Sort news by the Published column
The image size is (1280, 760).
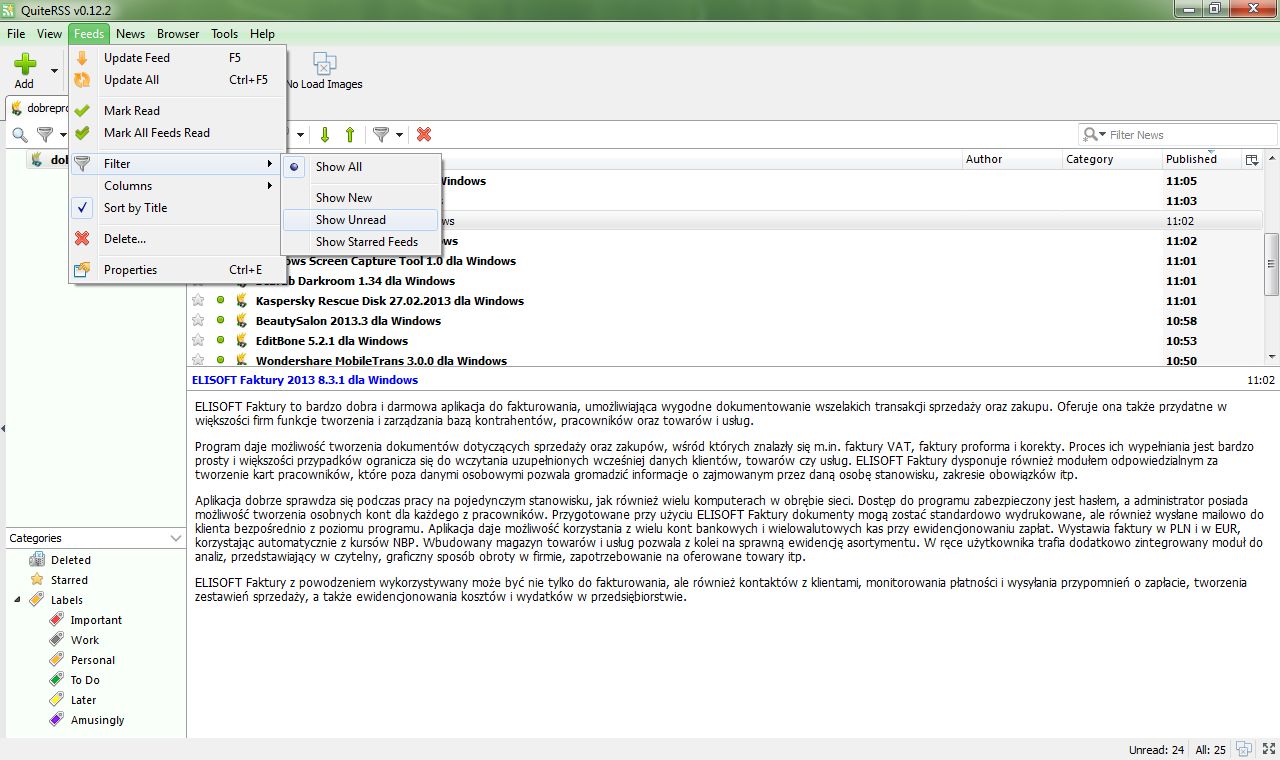tap(1201, 159)
